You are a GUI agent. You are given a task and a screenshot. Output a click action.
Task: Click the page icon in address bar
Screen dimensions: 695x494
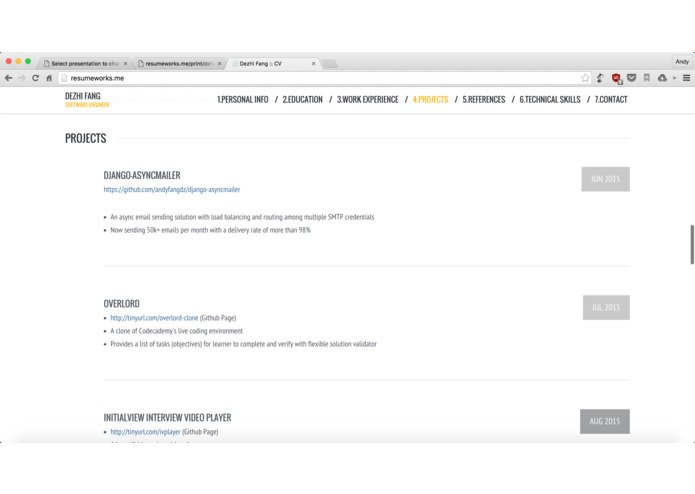click(64, 78)
